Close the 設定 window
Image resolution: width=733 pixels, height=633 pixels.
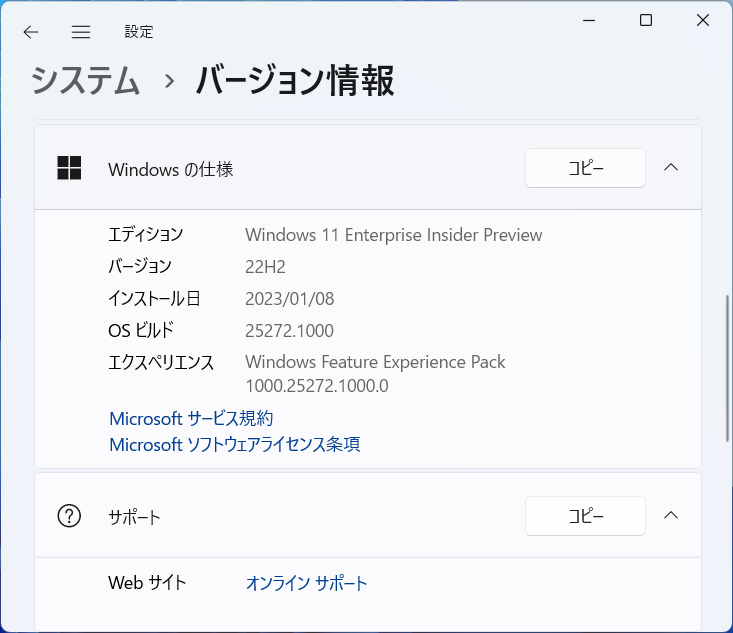click(x=703, y=20)
